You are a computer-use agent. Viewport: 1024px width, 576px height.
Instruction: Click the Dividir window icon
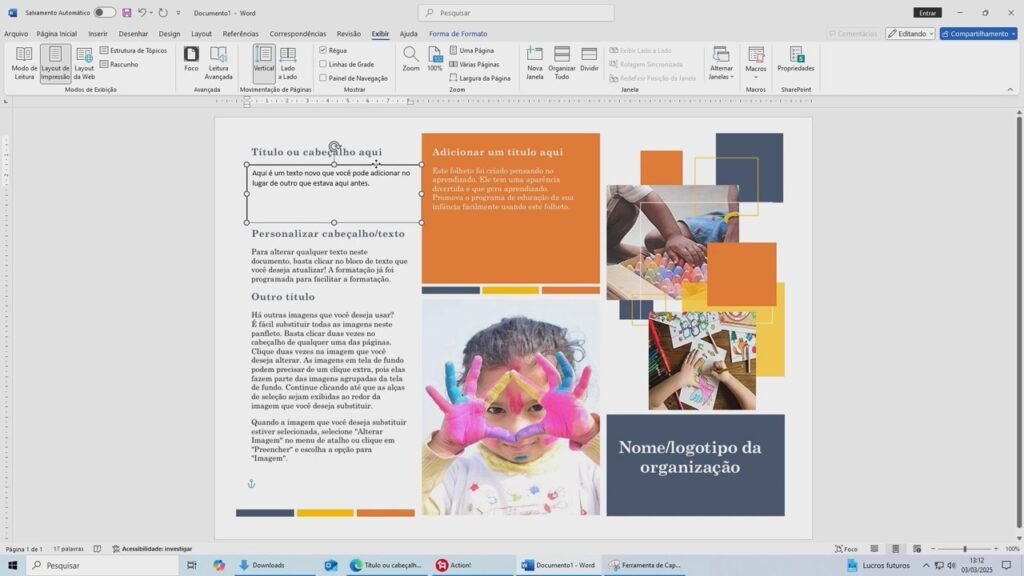coord(589,58)
